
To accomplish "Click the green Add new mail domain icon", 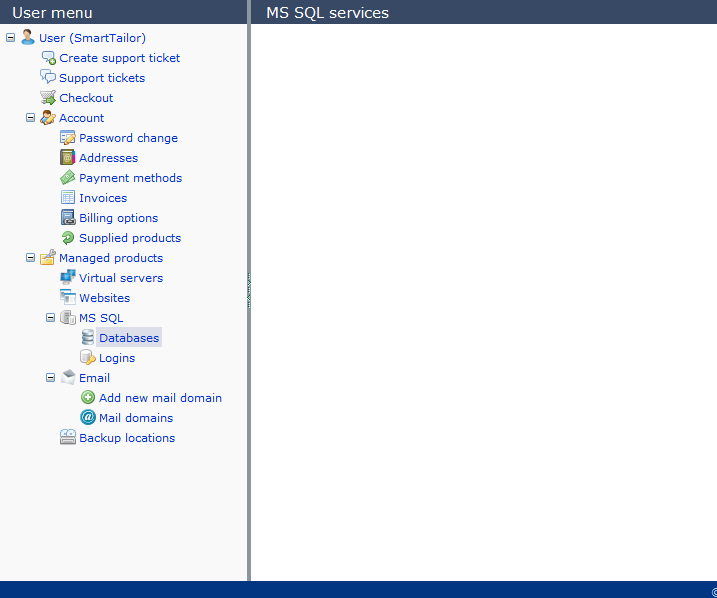I will [88, 398].
